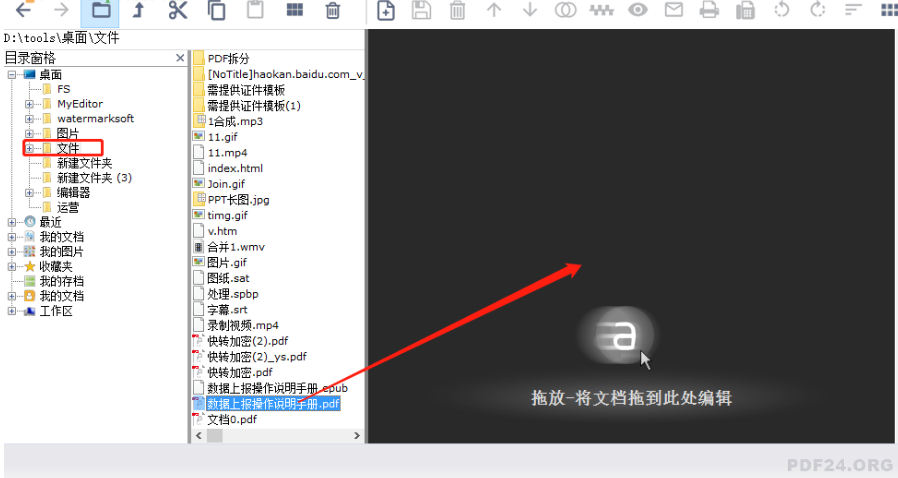Select the 处理.spbp file

point(233,294)
